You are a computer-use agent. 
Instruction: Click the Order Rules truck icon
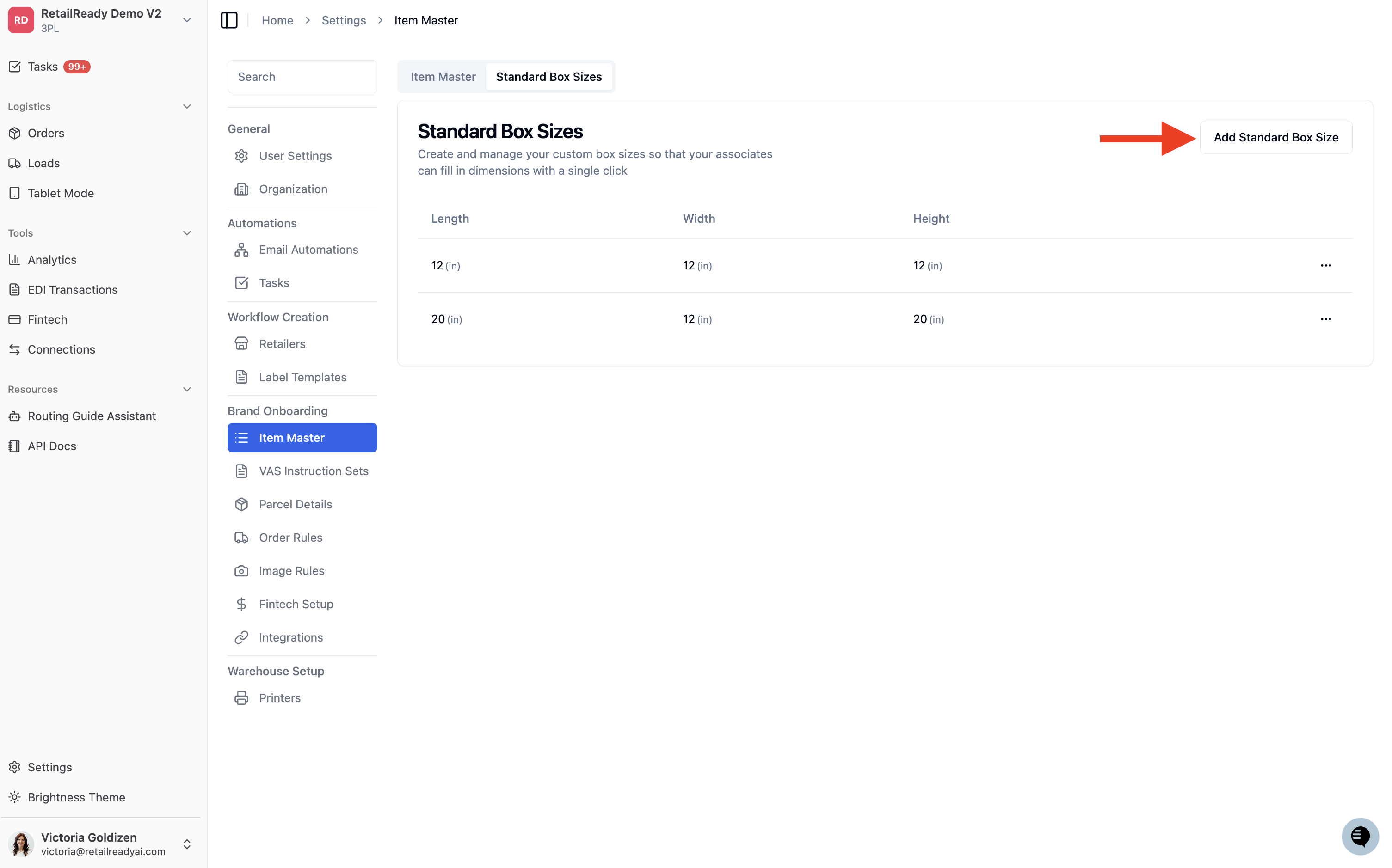point(241,538)
